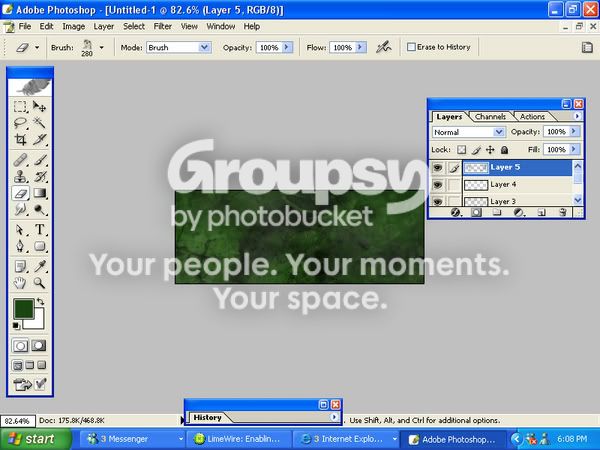The width and height of the screenshot is (600, 450).
Task: Toggle lock position
Action: tap(490, 150)
